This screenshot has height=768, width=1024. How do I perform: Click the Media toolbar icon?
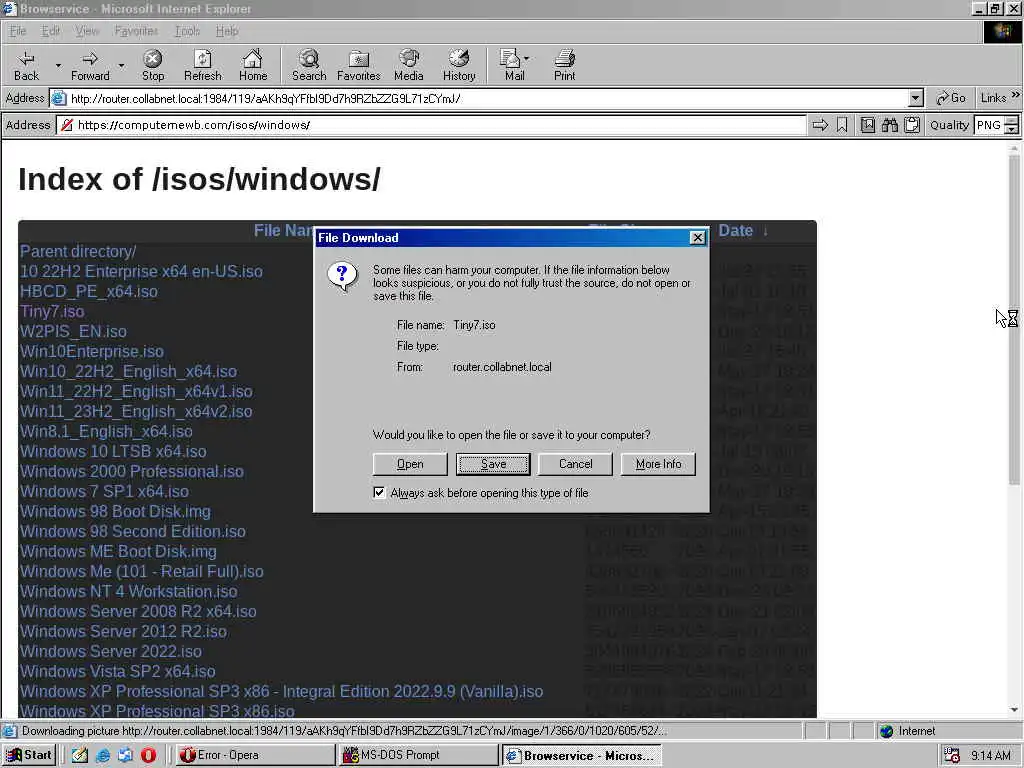[x=409, y=66]
